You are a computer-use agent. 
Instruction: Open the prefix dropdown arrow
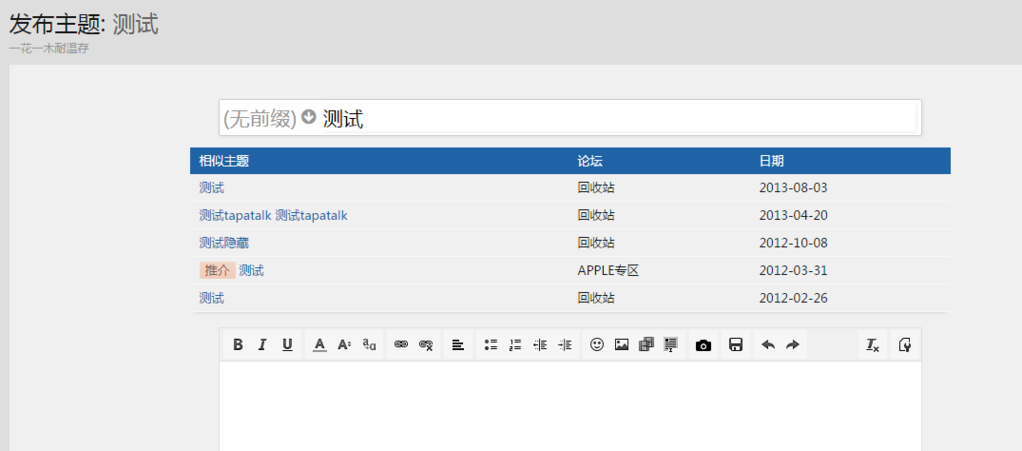tap(309, 117)
